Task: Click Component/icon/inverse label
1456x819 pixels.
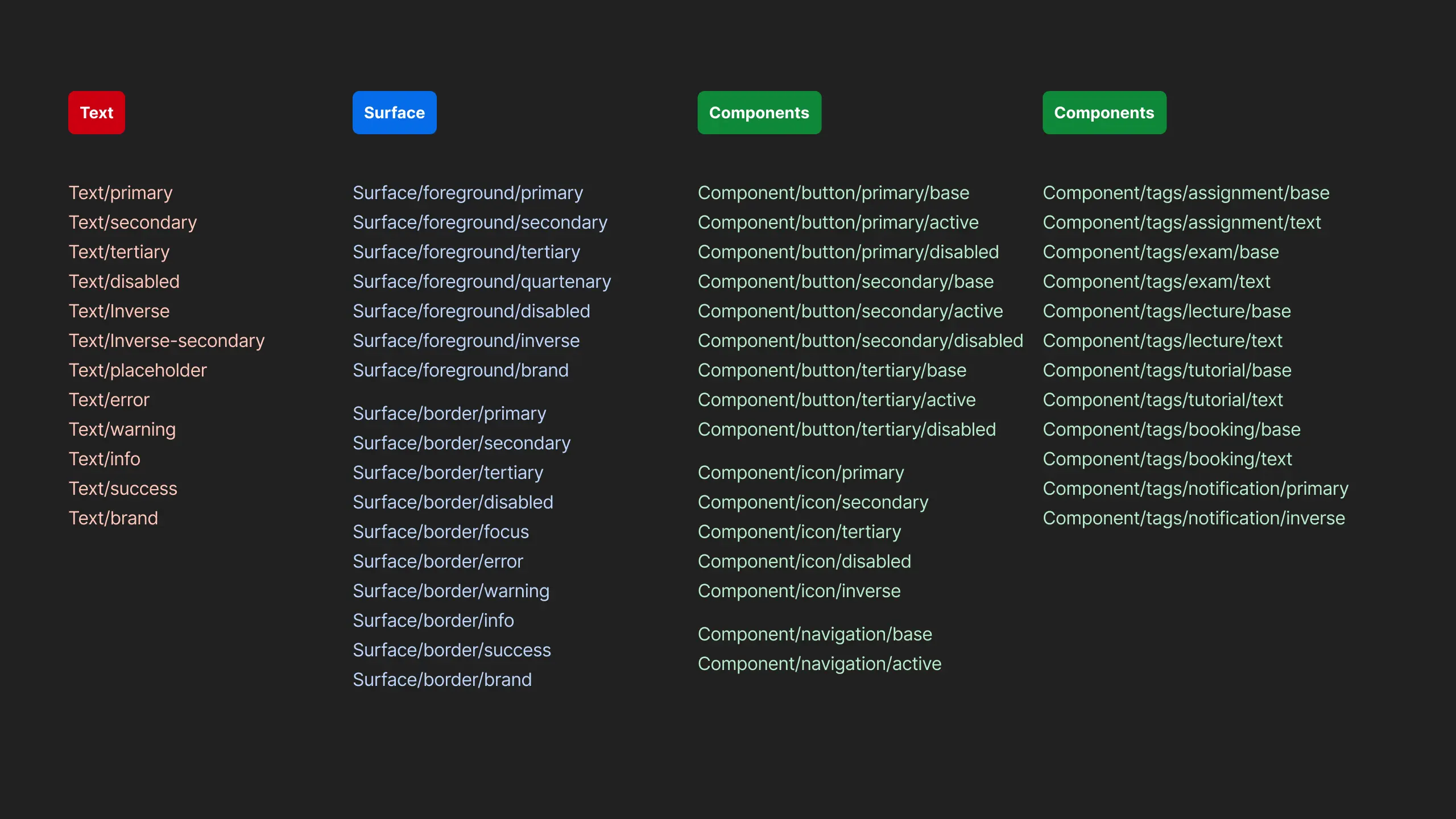Action: [x=799, y=591]
